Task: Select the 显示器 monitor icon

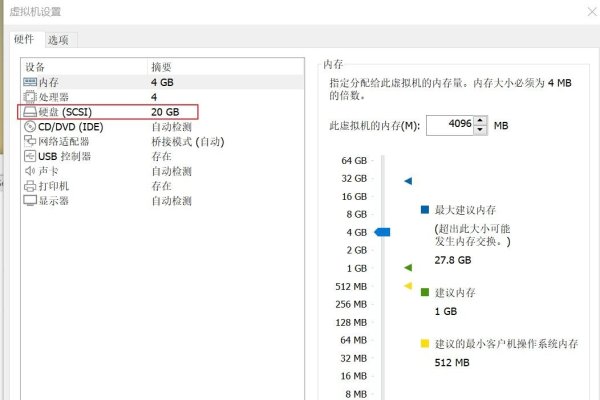Action: pos(30,201)
